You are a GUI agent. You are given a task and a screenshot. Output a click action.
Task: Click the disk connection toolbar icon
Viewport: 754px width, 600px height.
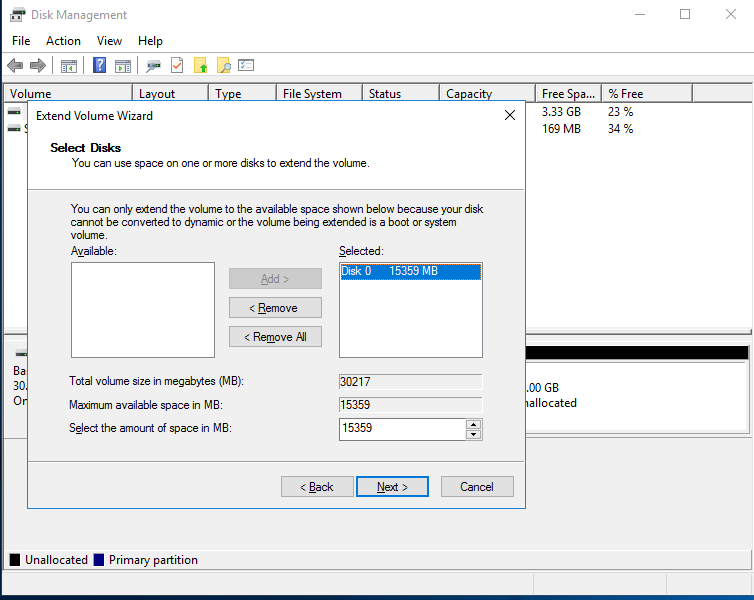pyautogui.click(x=153, y=66)
